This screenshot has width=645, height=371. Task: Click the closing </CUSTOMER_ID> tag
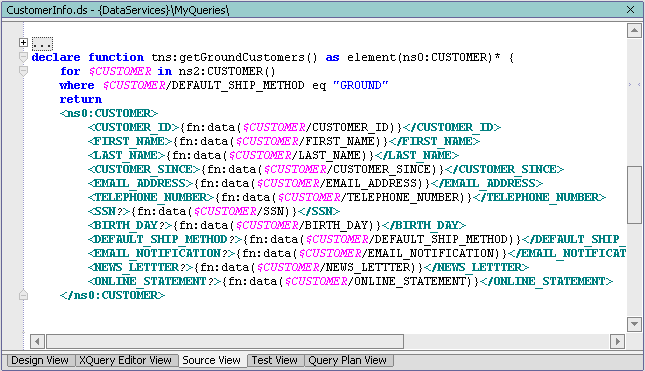click(x=452, y=127)
